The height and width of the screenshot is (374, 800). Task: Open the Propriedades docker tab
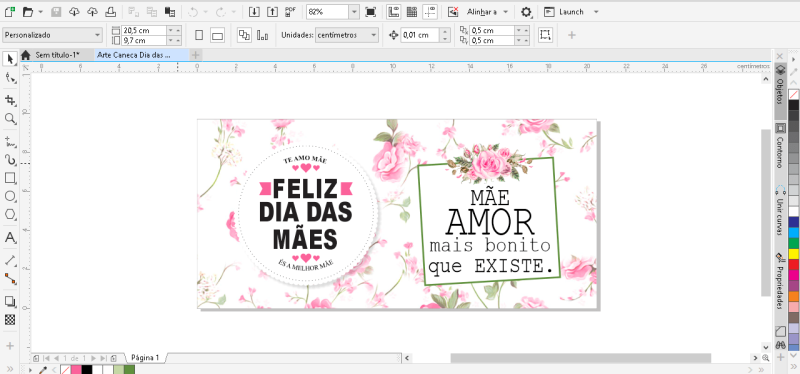[x=781, y=282]
